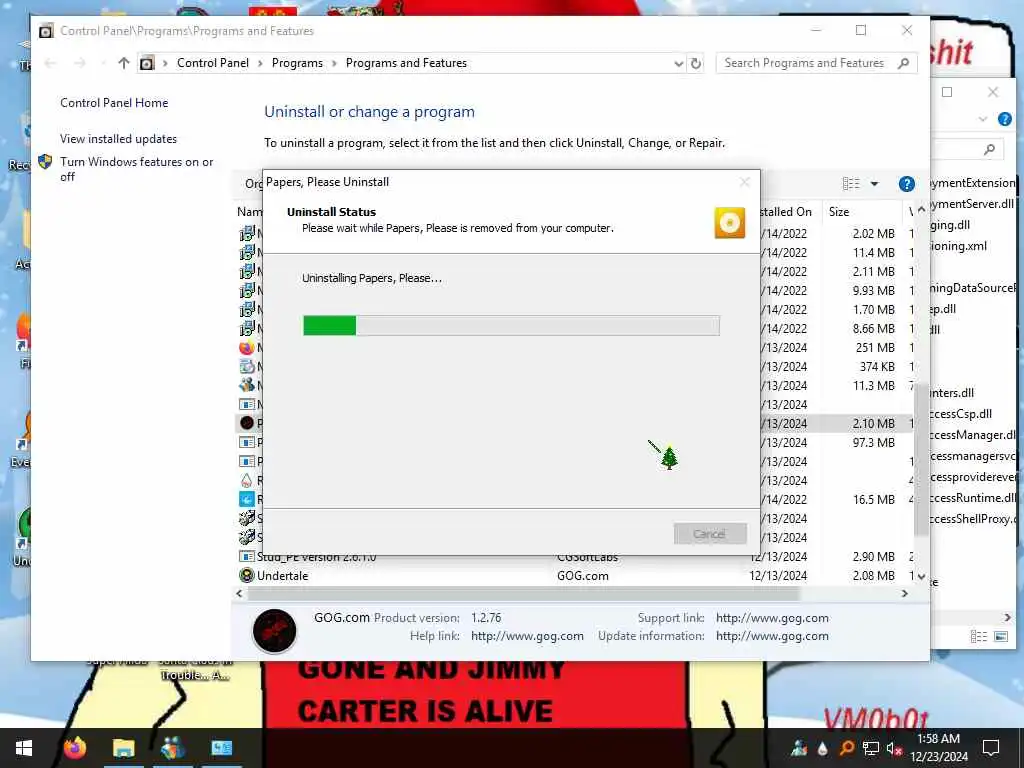Image resolution: width=1024 pixels, height=768 pixels.
Task: Click the large GOG.com icon in the details pane
Action: click(x=274, y=630)
